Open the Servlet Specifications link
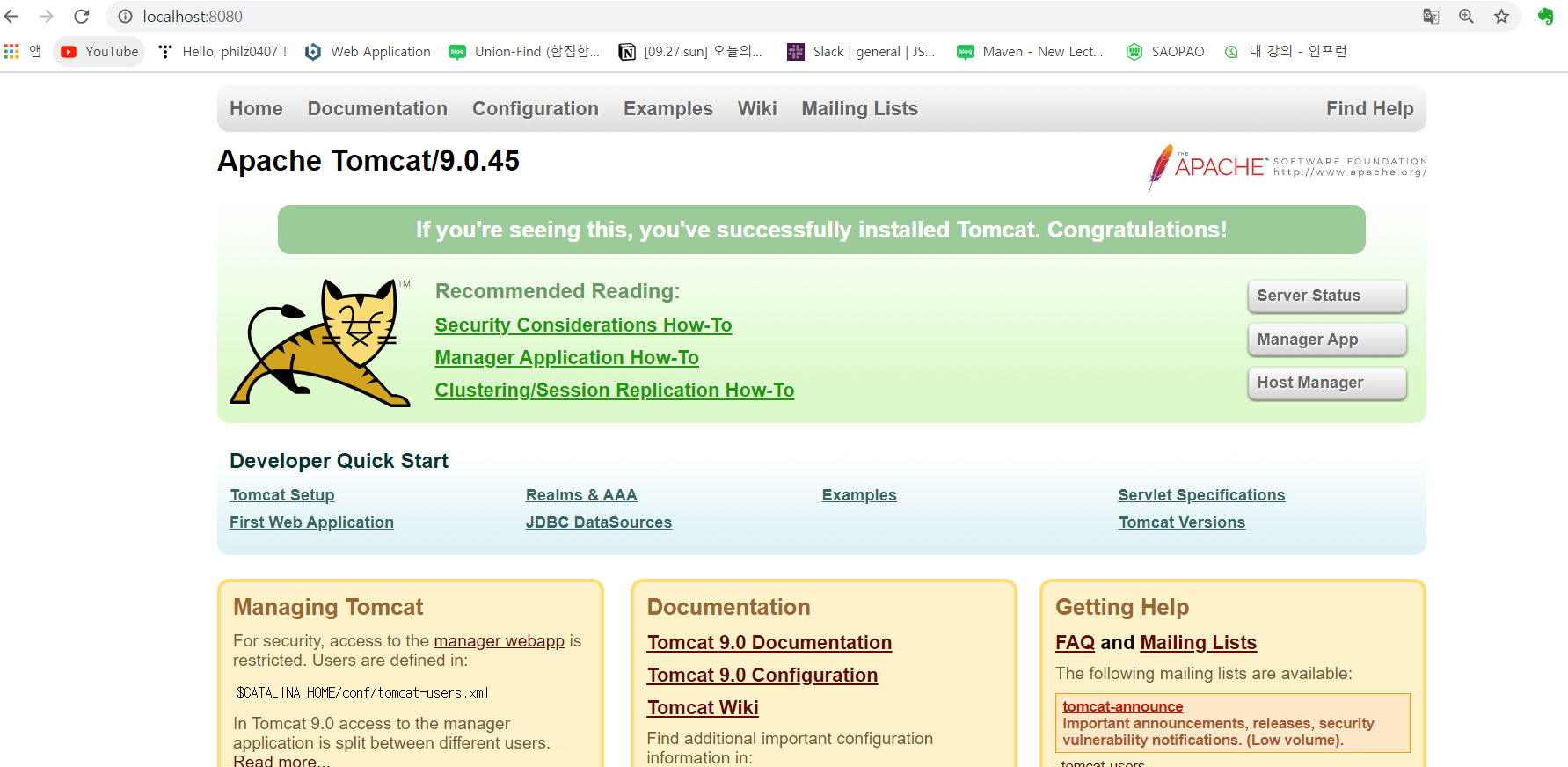The image size is (1568, 767). tap(1201, 495)
